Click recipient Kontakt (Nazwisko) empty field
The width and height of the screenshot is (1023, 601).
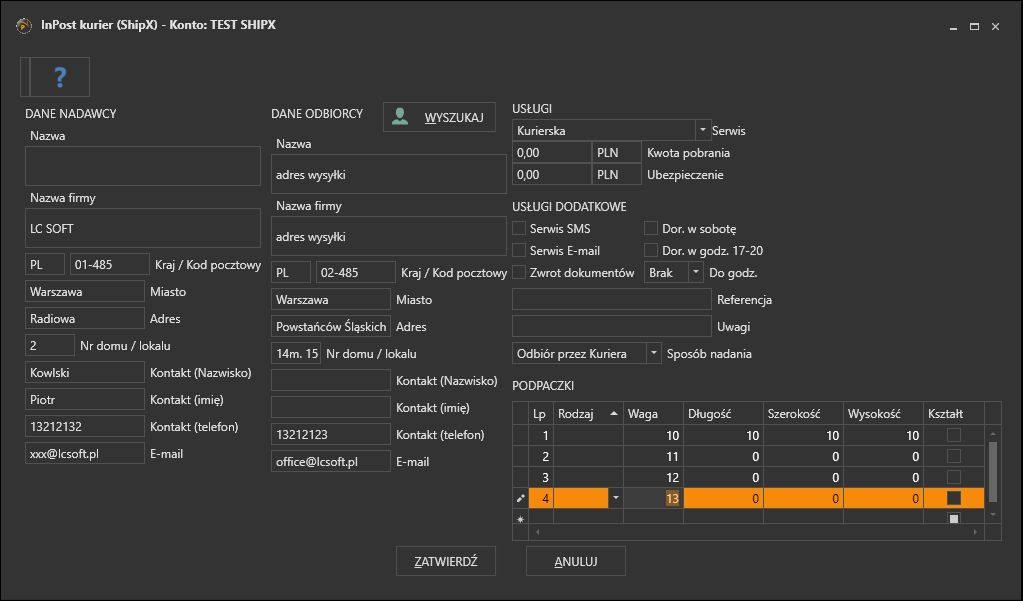pyautogui.click(x=331, y=380)
